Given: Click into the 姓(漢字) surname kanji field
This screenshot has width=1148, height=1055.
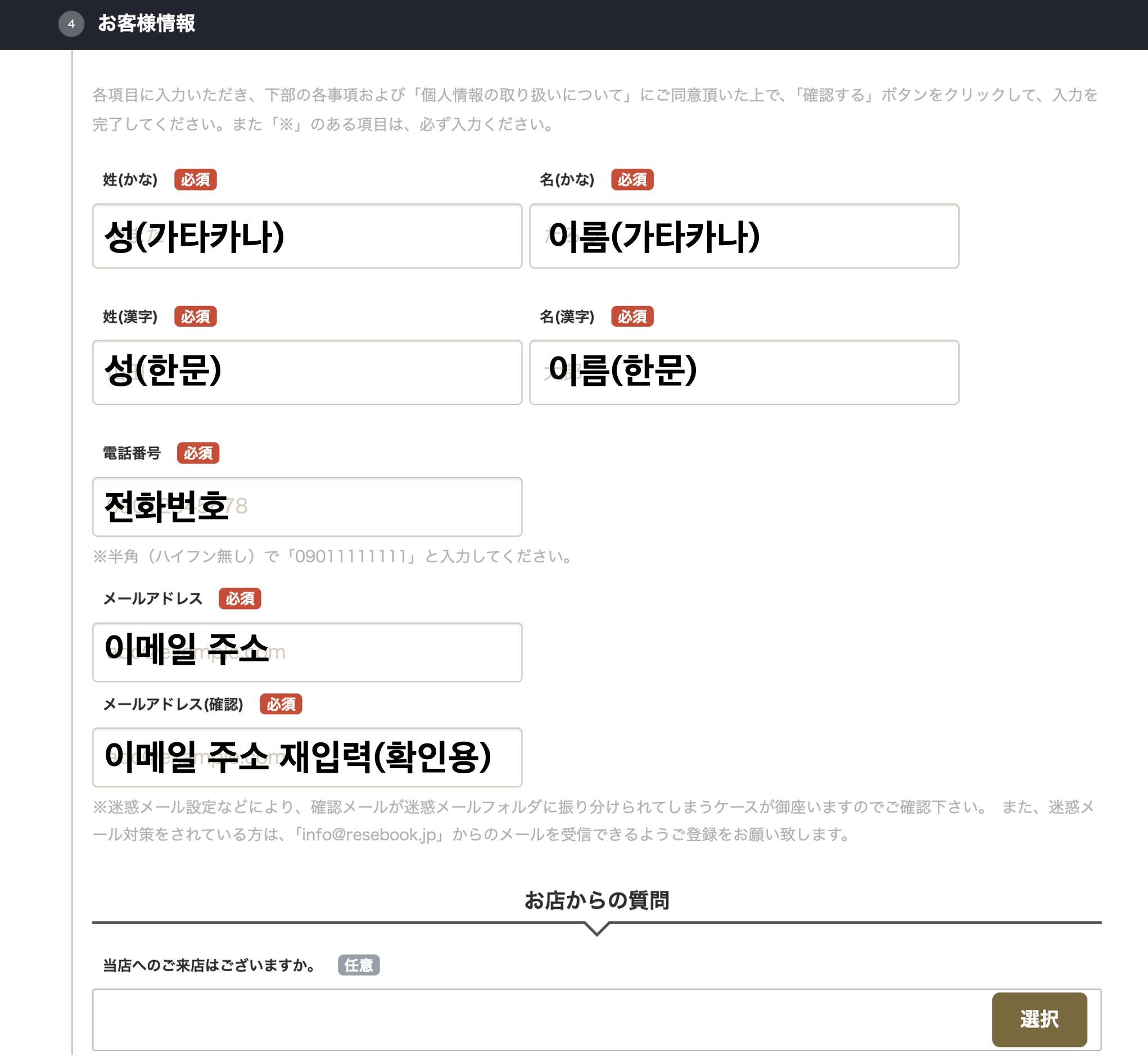Looking at the screenshot, I should click(307, 373).
